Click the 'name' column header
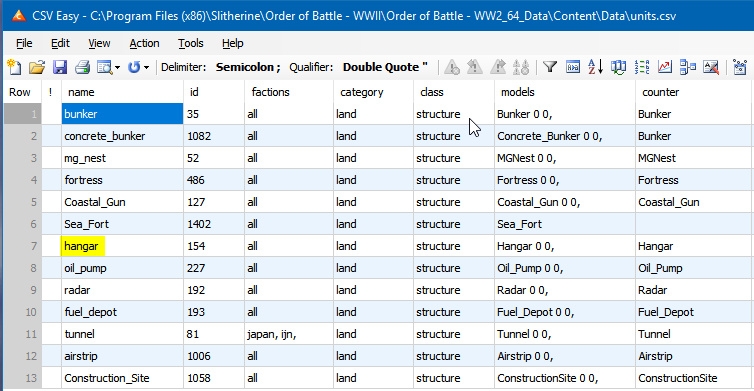754x391 pixels. tap(122, 92)
